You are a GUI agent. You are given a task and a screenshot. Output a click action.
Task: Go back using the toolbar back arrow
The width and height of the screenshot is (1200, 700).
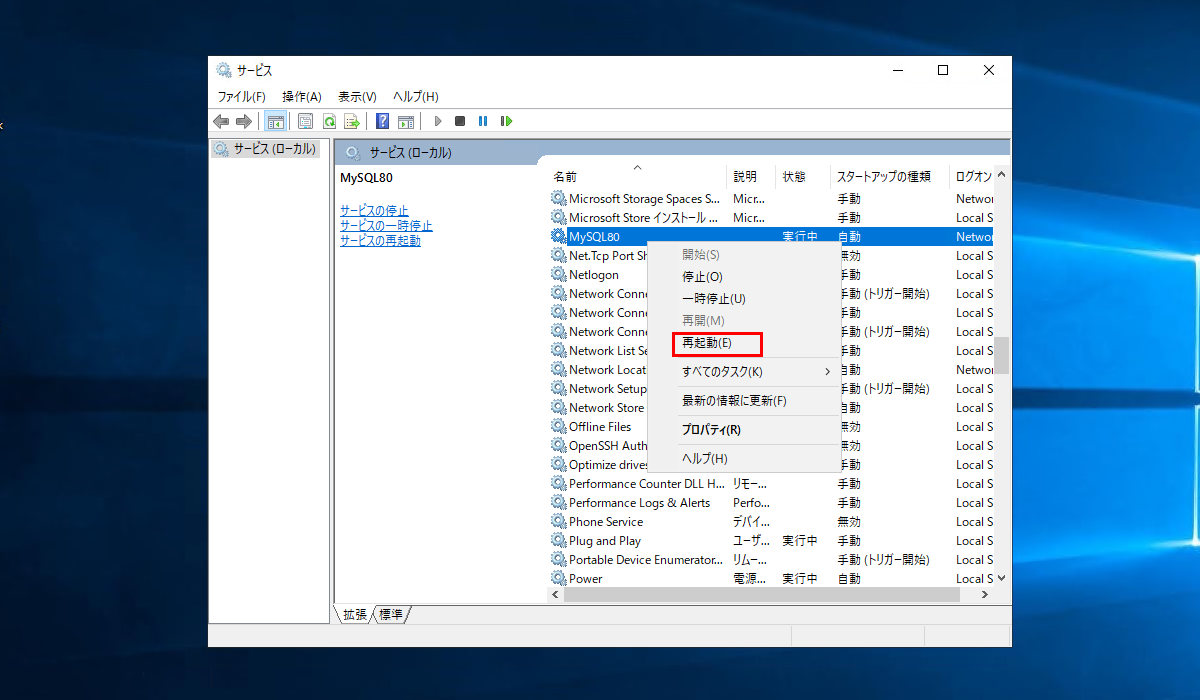click(221, 121)
